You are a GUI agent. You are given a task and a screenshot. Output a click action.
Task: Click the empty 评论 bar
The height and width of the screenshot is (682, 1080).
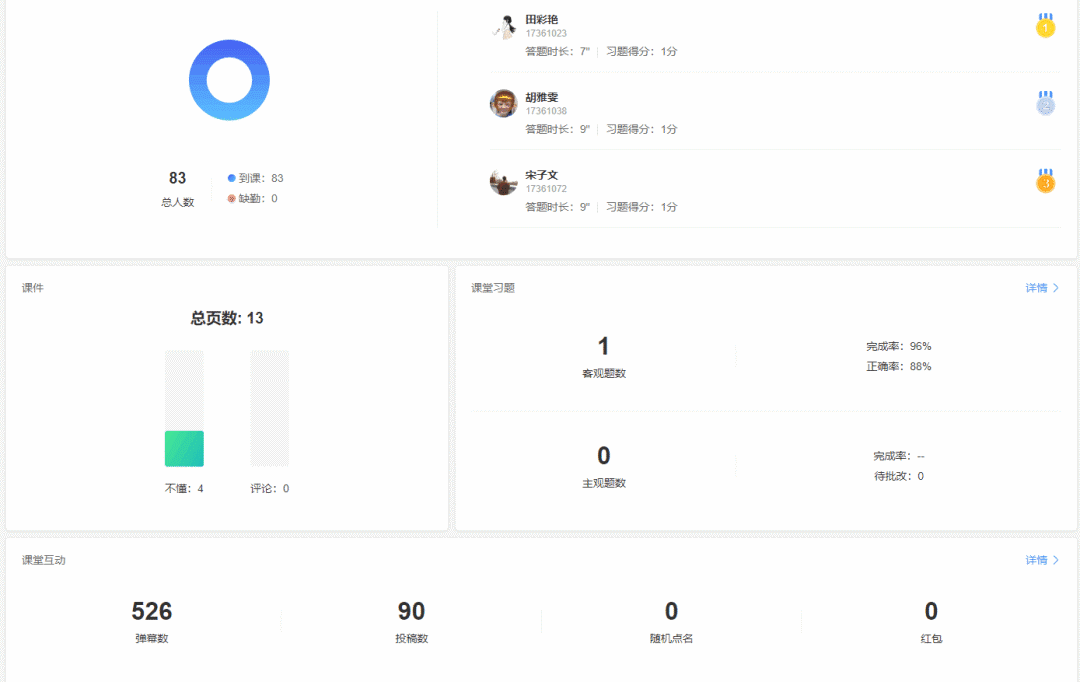[x=269, y=409]
